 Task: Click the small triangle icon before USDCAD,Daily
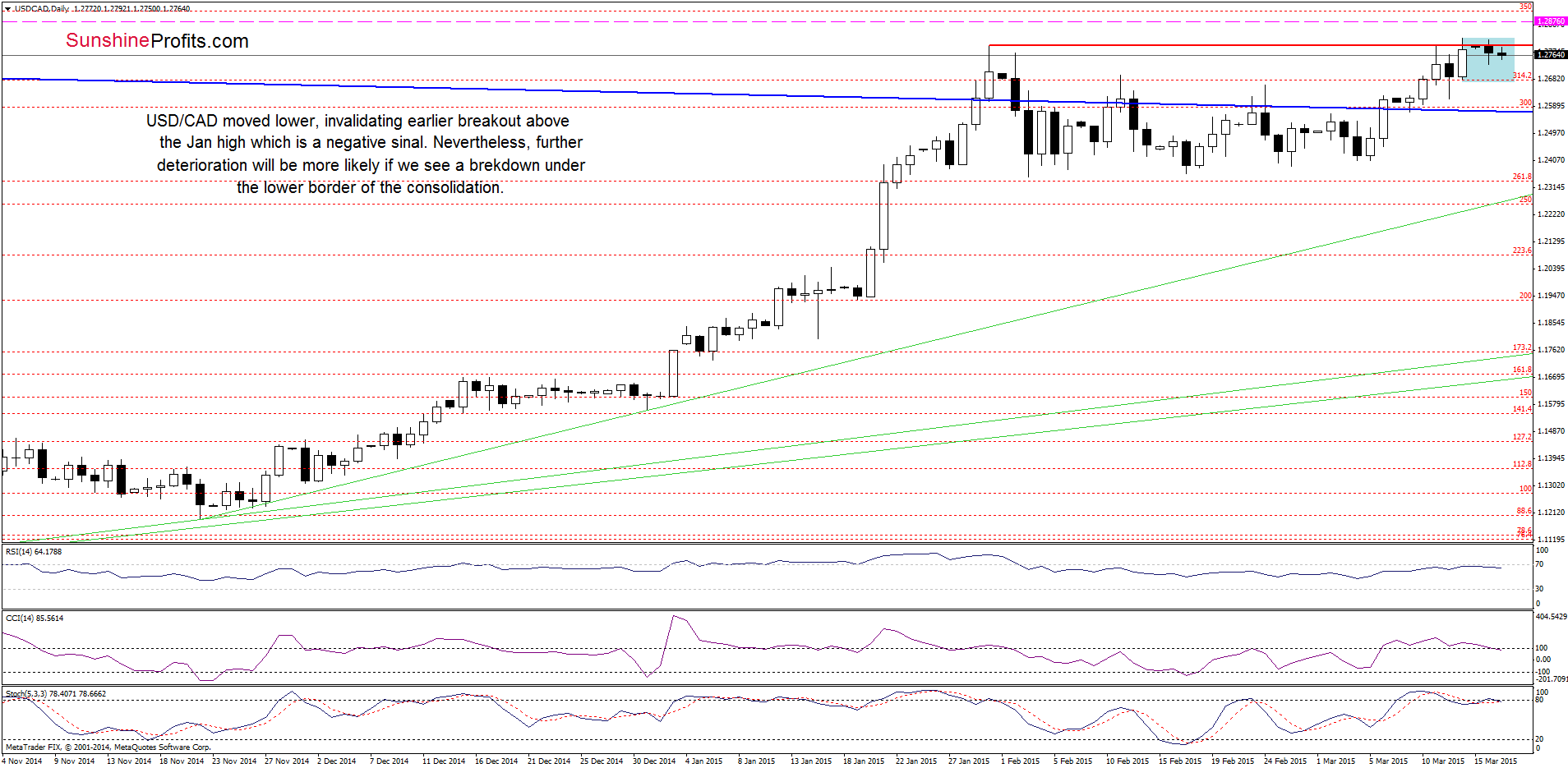pyautogui.click(x=7, y=8)
